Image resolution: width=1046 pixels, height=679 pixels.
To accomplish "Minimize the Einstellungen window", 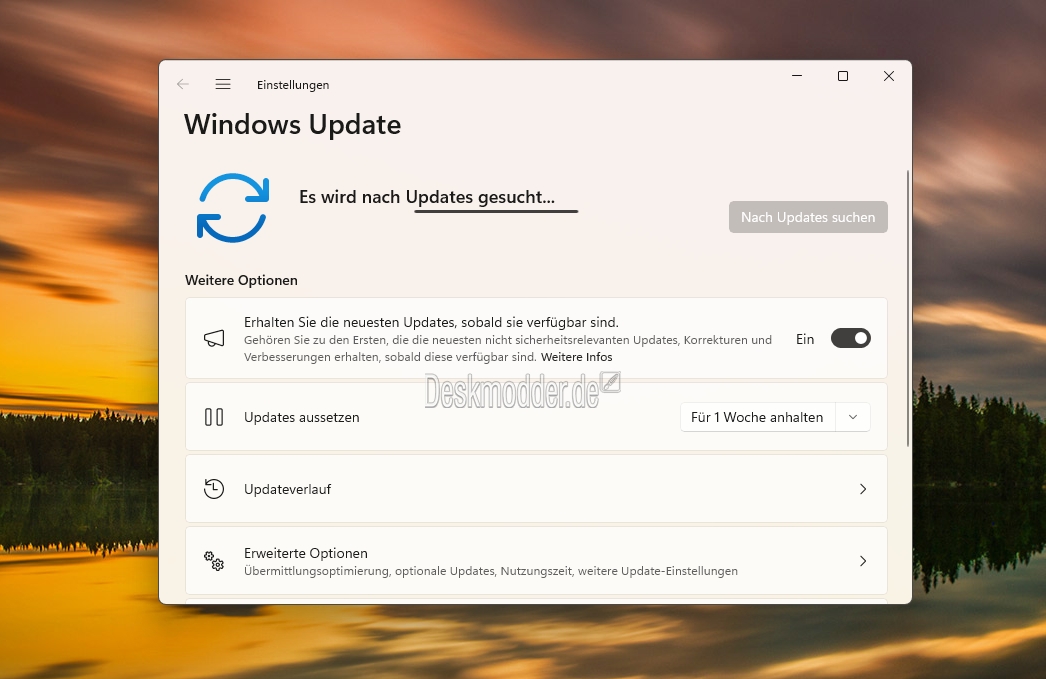I will point(797,76).
